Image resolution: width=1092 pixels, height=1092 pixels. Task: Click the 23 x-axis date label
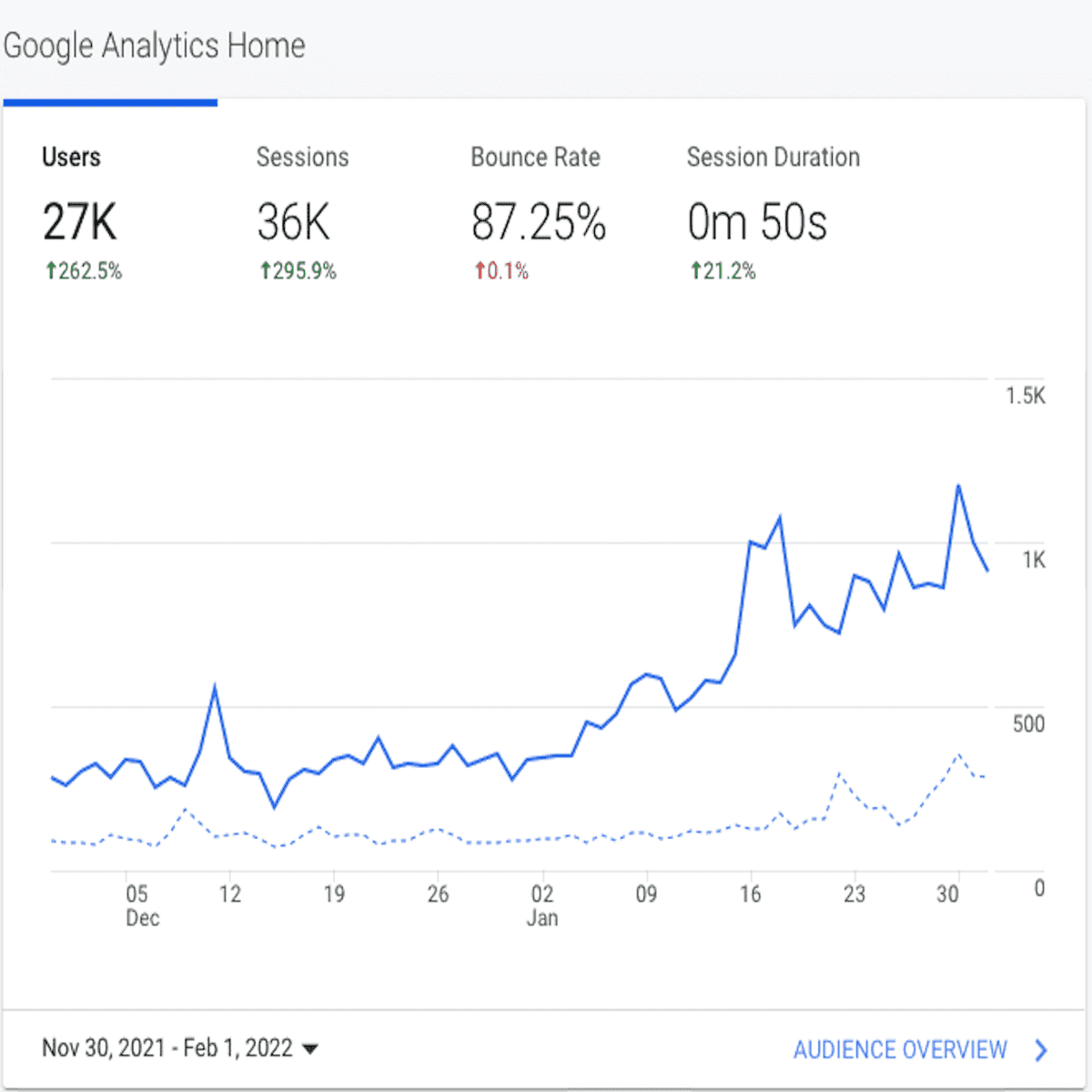pyautogui.click(x=854, y=895)
